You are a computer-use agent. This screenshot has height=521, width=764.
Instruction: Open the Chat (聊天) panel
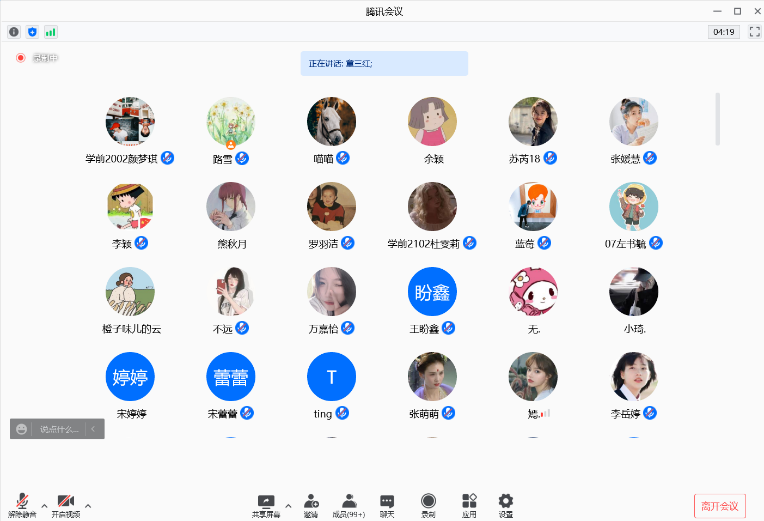click(387, 504)
